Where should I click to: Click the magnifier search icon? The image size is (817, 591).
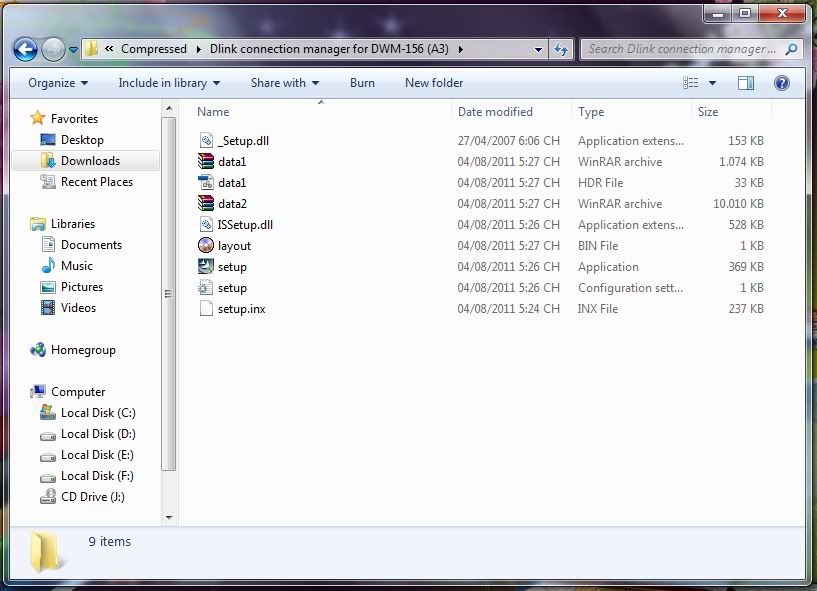(x=791, y=50)
